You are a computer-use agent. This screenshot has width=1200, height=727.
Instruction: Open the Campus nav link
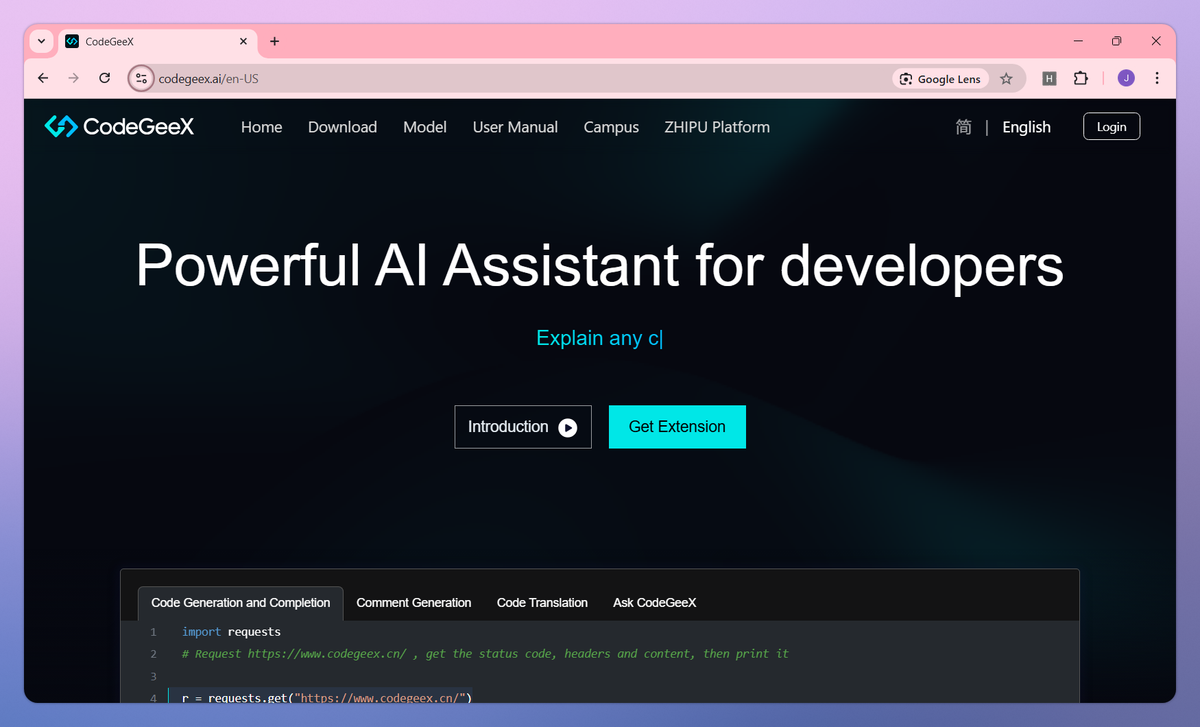point(611,127)
